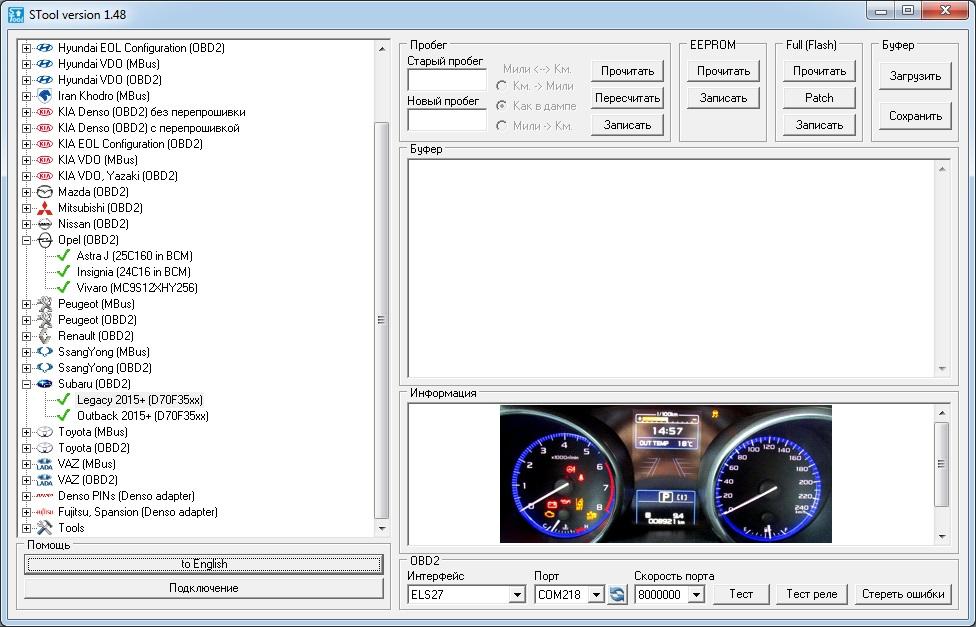Screen dimensions: 976x627
Task: Click the Стереть ошибки button
Action: (x=903, y=594)
